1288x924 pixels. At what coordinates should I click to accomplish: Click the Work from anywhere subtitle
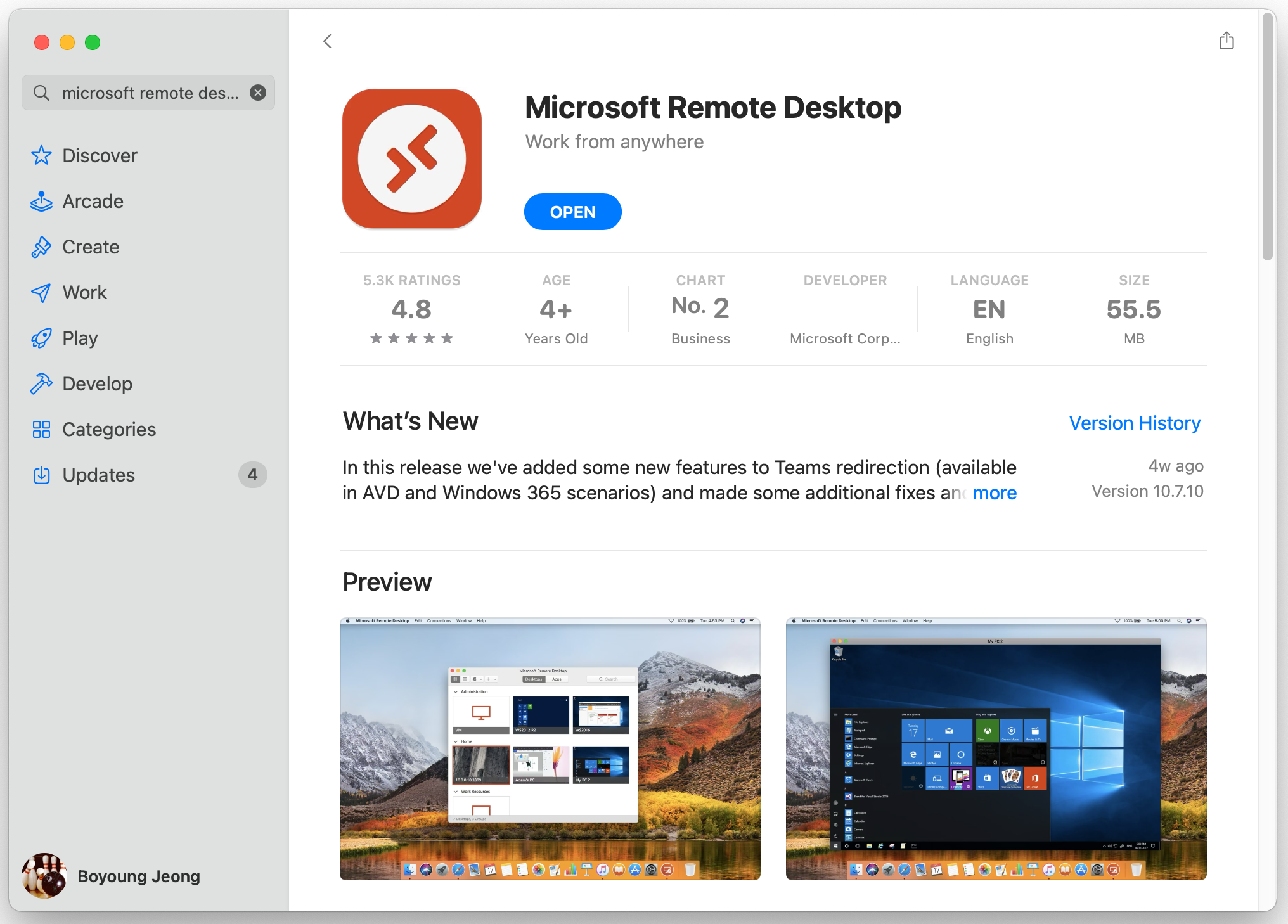coord(614,141)
